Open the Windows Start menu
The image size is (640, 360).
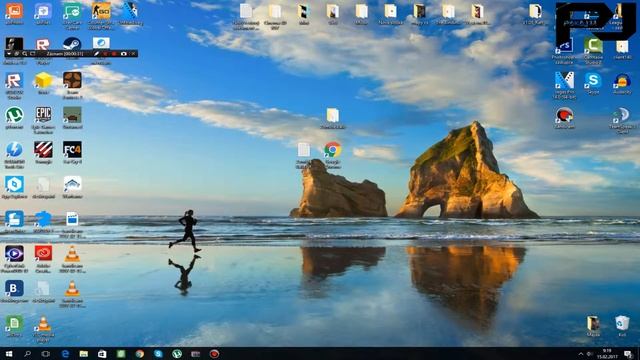pos(9,354)
